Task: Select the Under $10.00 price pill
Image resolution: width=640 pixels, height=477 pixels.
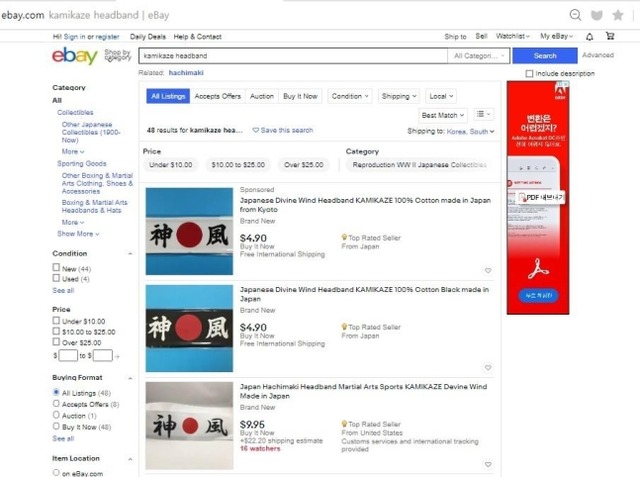Action: pyautogui.click(x=171, y=165)
